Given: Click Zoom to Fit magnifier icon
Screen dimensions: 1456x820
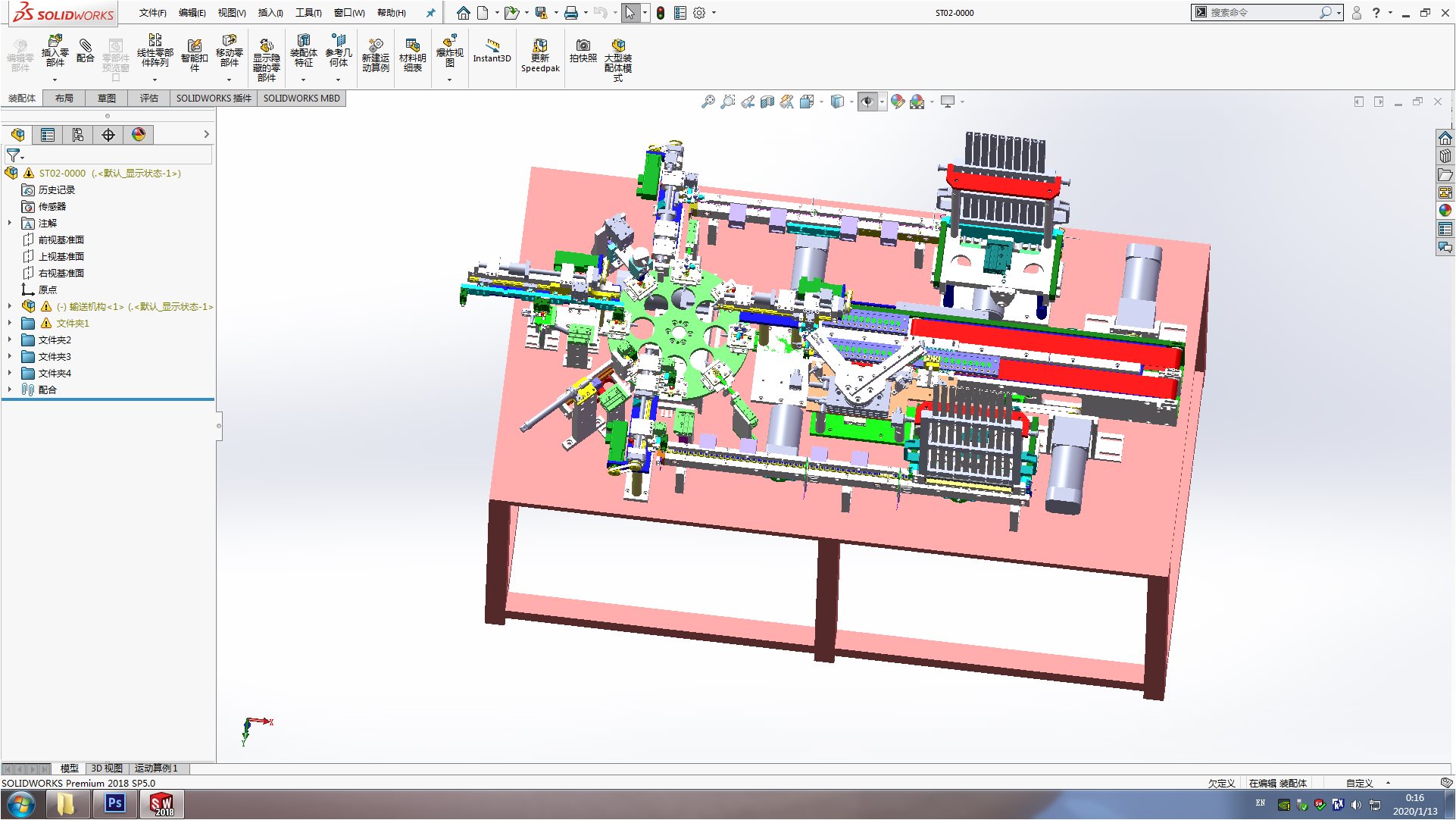Looking at the screenshot, I should 708,102.
